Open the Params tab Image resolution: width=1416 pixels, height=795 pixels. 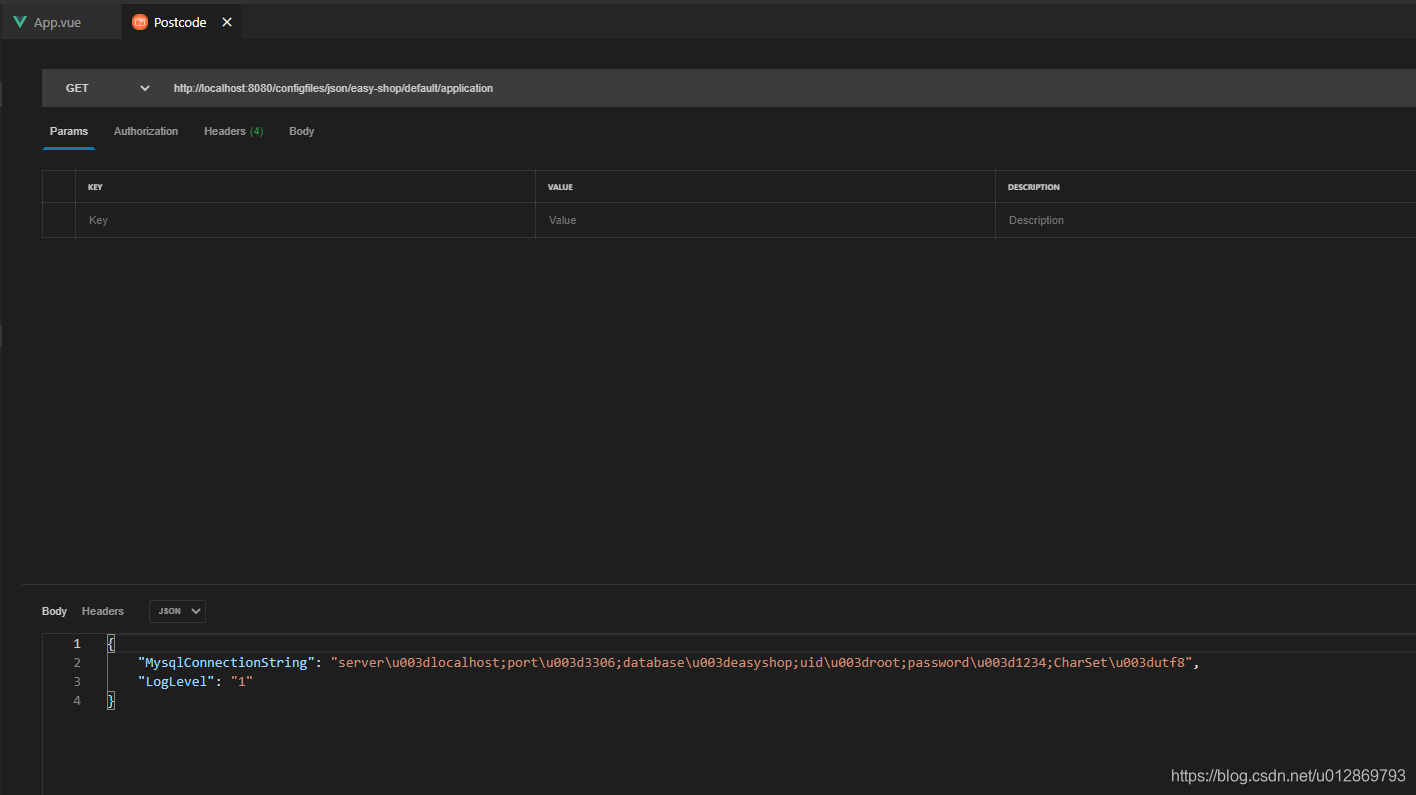click(x=69, y=131)
